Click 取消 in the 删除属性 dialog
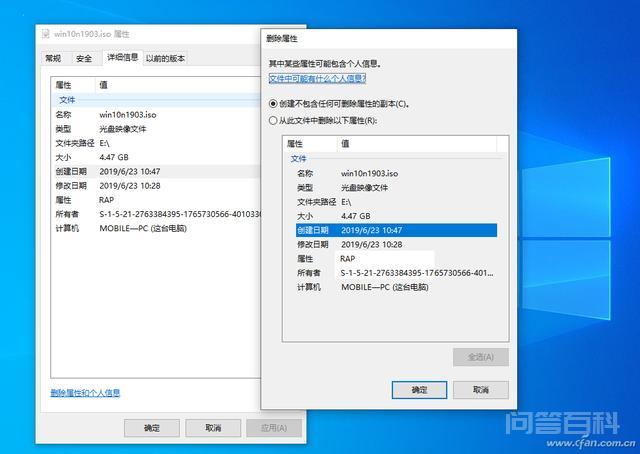Screen dimensions: 640x454 click(481, 390)
